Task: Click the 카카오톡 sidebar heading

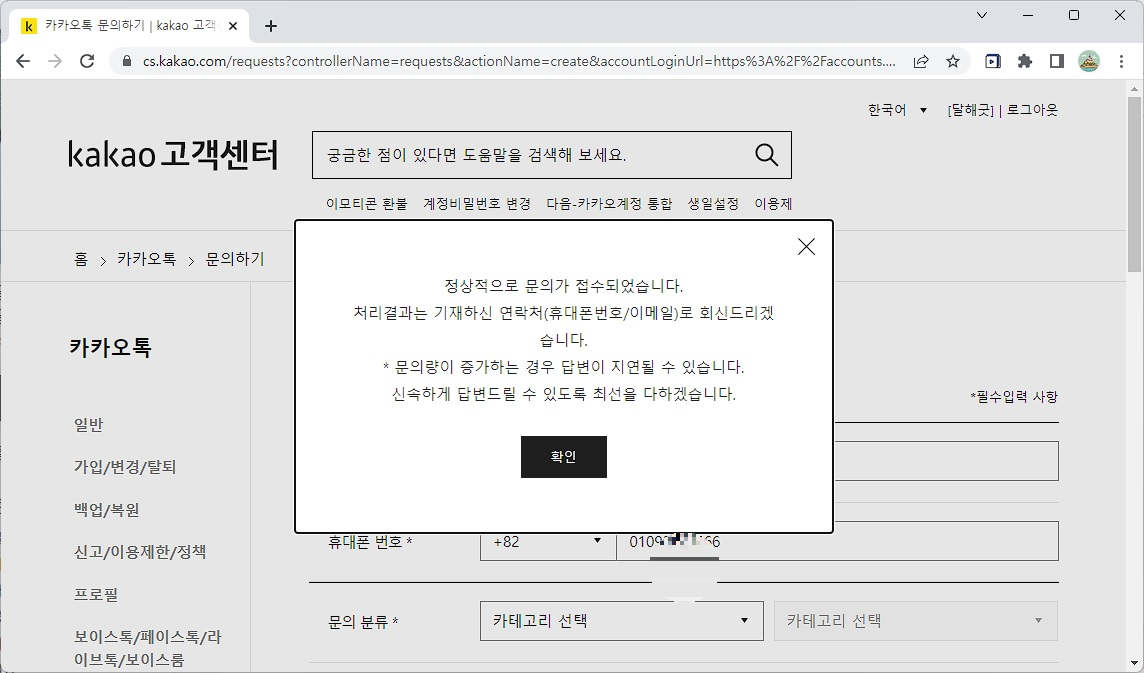Action: pyautogui.click(x=110, y=347)
